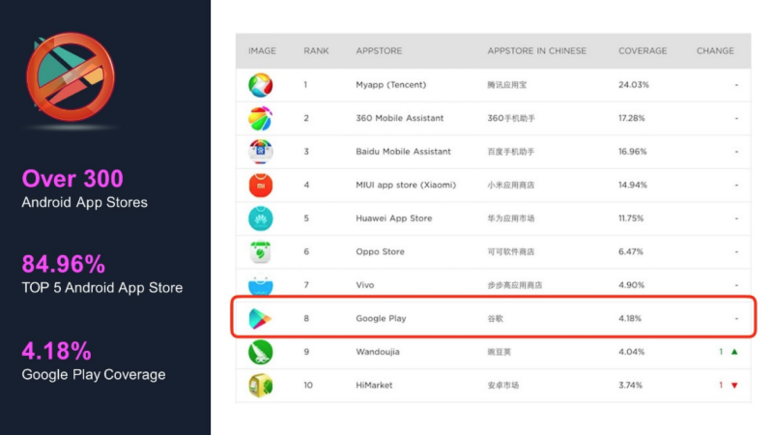Click the IMAGE column header

(262, 51)
